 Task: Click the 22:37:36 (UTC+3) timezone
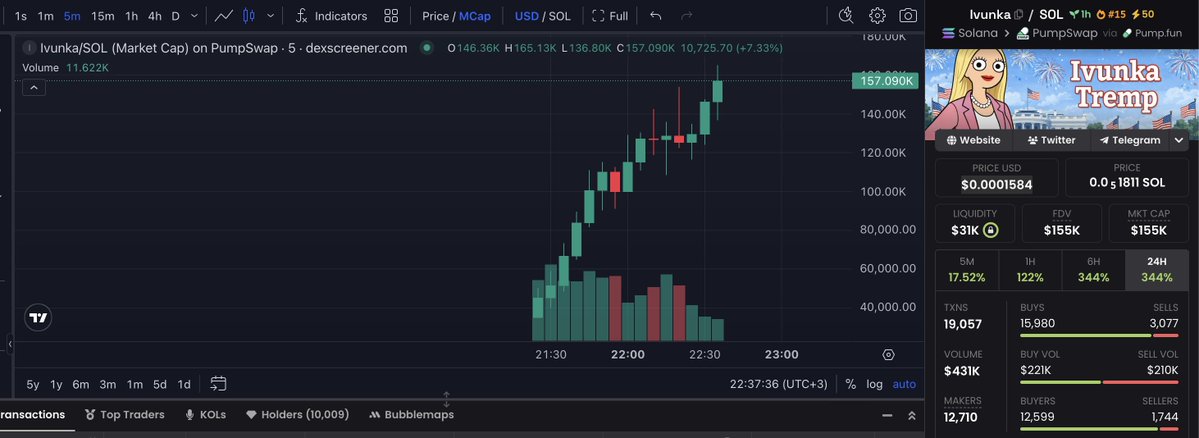tap(778, 384)
